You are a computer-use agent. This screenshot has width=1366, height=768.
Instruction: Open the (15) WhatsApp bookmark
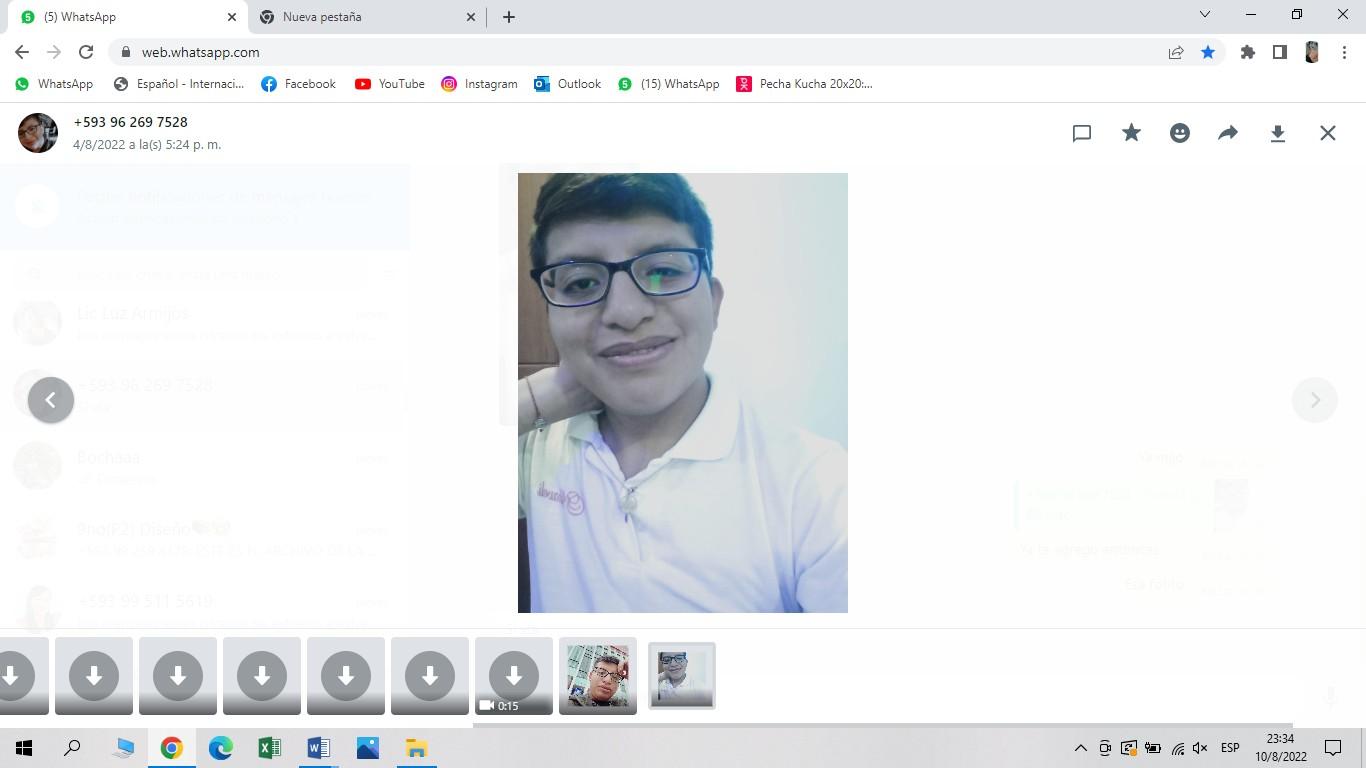click(669, 84)
